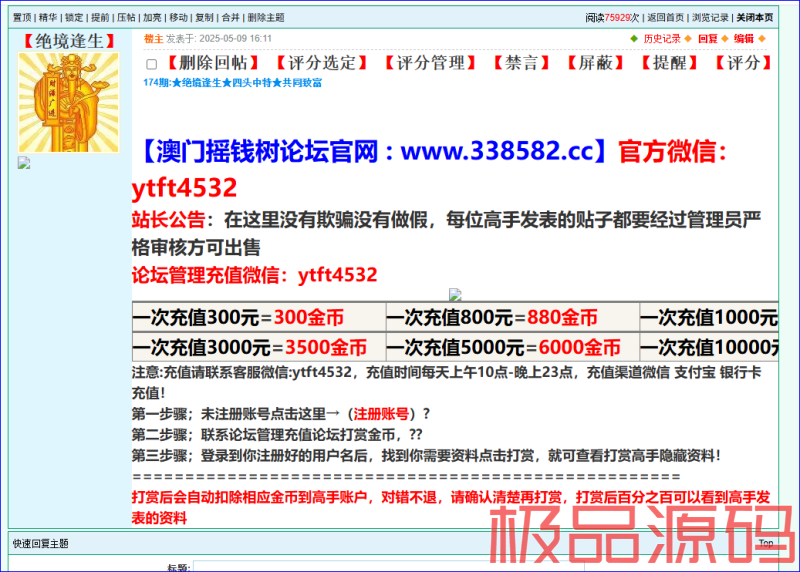Click the Top link to jump up

coord(765,543)
